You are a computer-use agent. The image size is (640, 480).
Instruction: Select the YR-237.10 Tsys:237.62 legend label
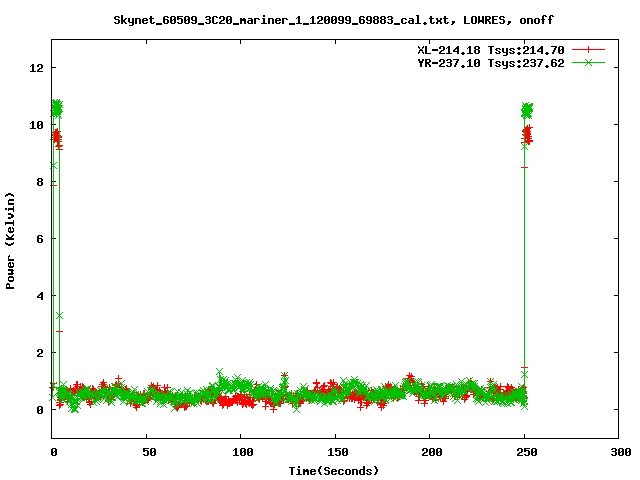[x=491, y=63]
